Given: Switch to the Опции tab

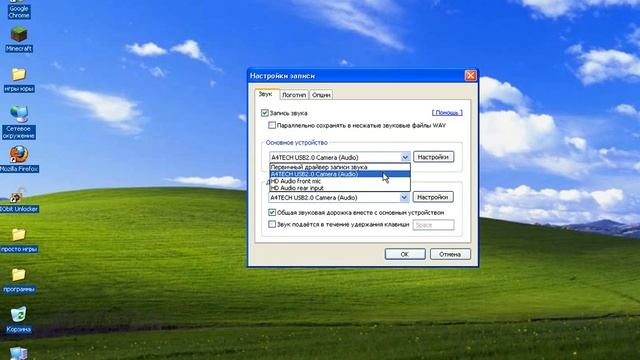Looking at the screenshot, I should [321, 95].
